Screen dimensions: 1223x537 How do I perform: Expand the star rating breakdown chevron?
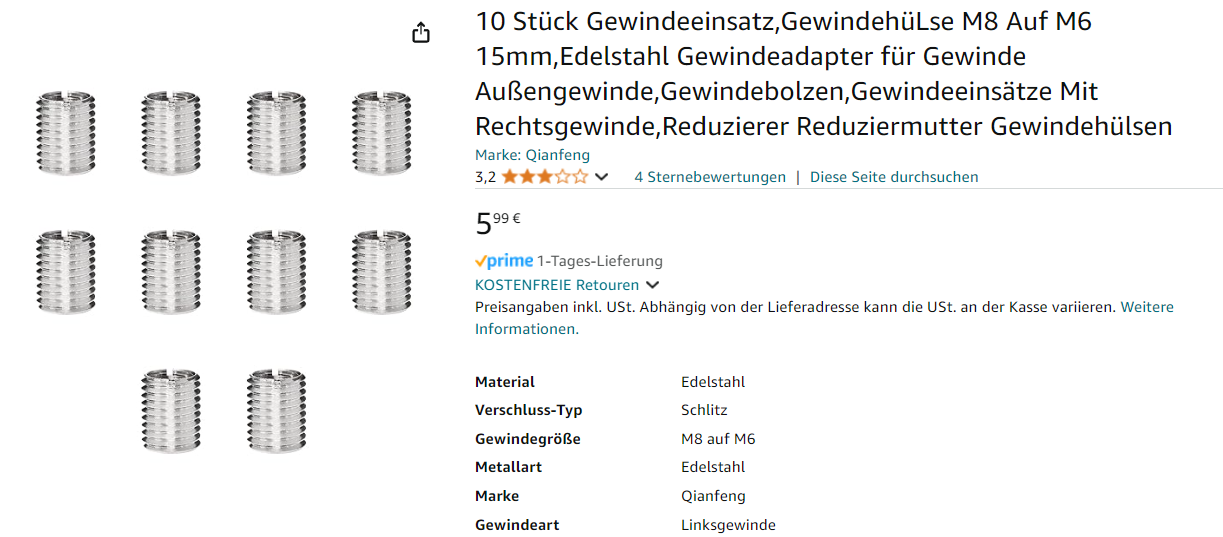click(601, 177)
